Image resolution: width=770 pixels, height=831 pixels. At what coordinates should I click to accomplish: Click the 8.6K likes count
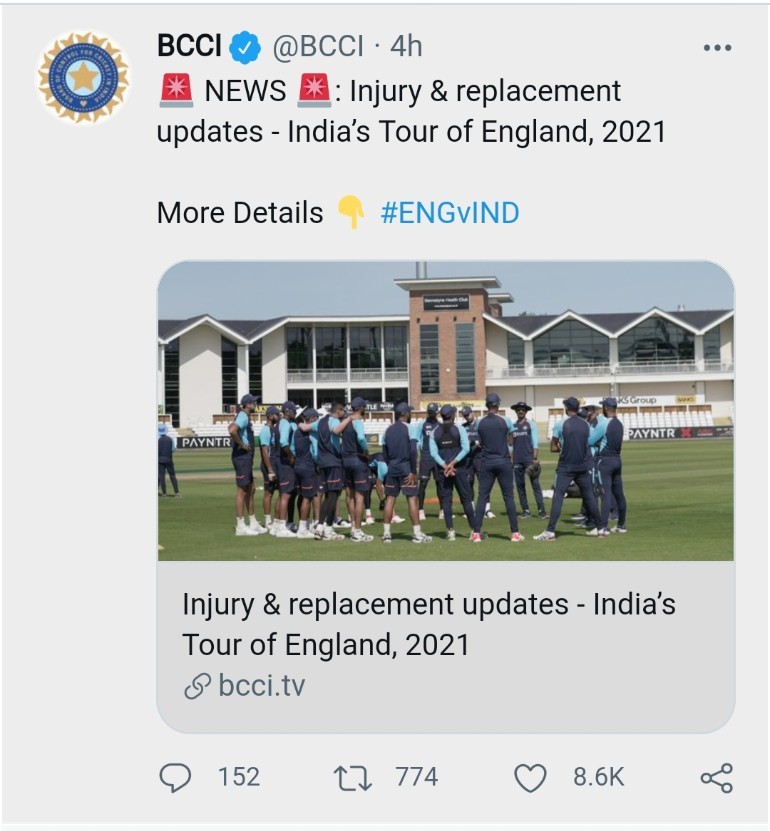[x=598, y=777]
